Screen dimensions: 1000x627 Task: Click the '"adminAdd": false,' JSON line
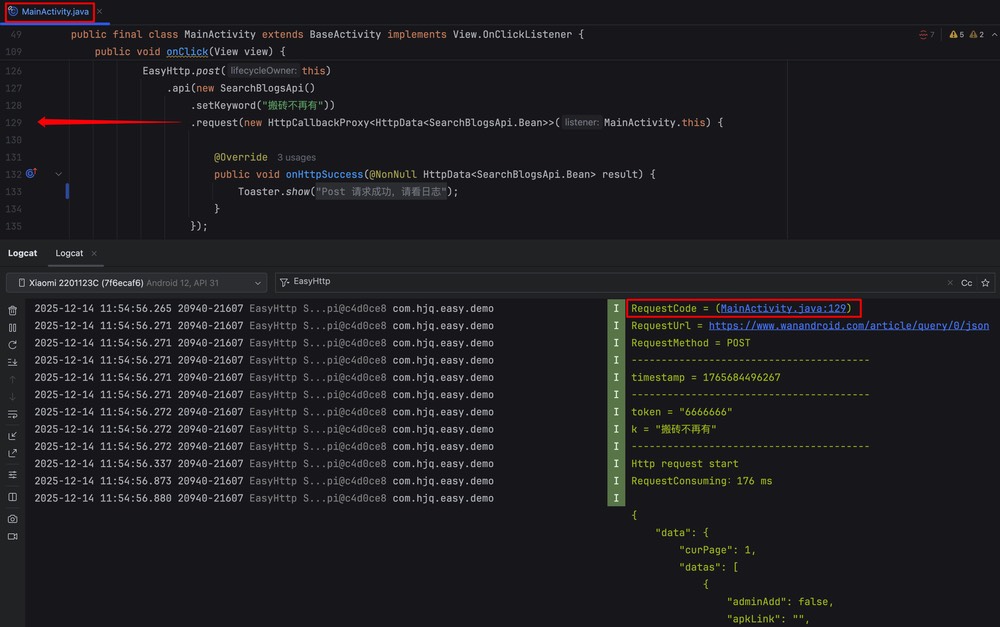[x=779, y=601]
